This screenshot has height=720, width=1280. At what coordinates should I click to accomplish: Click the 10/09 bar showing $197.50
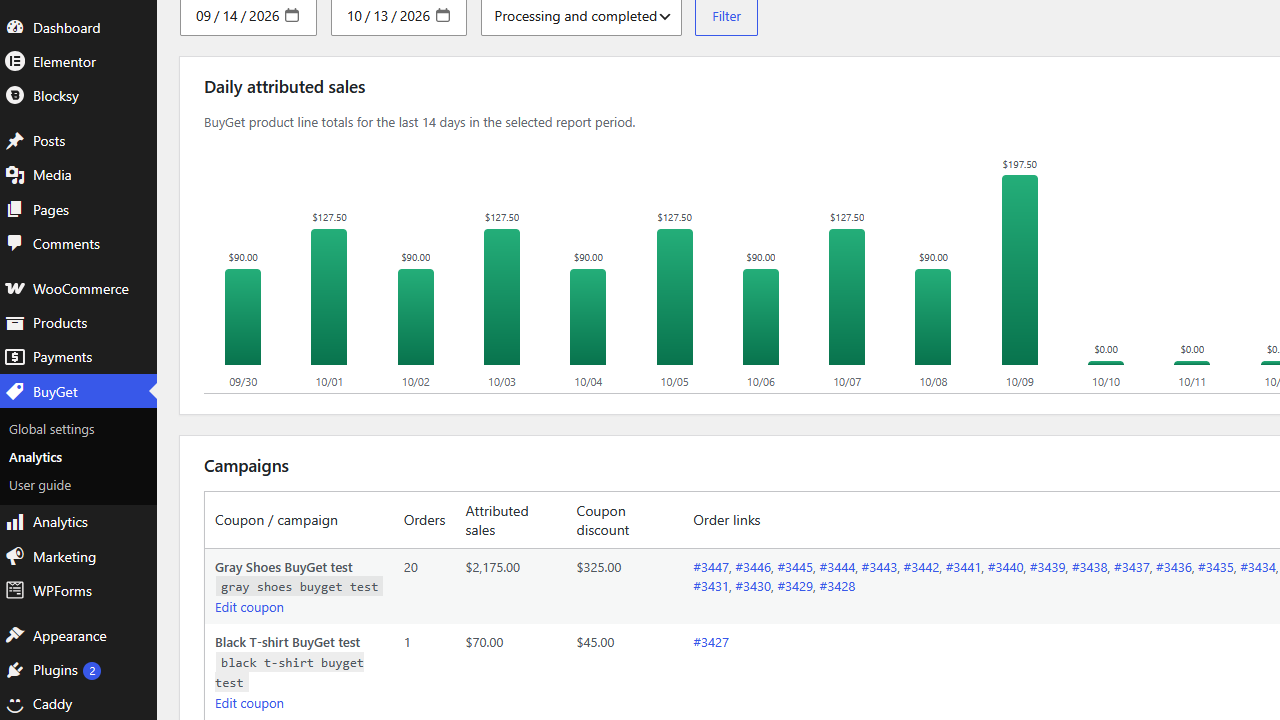1020,270
